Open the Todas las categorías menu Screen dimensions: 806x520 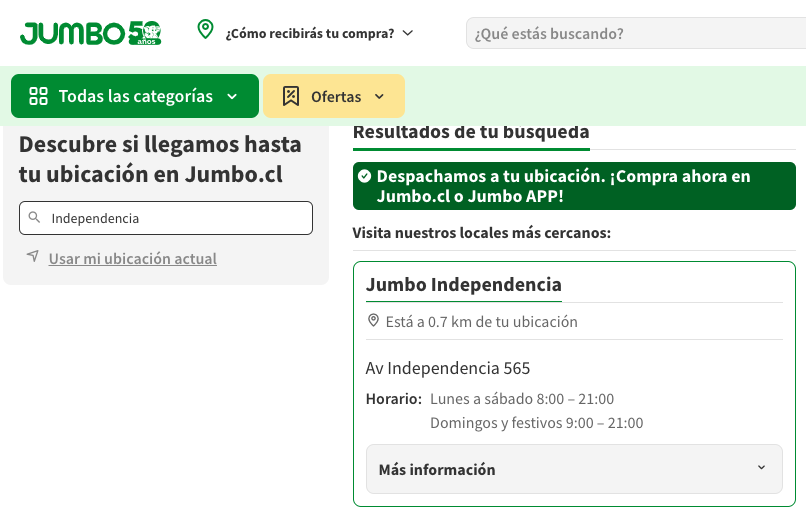click(135, 96)
